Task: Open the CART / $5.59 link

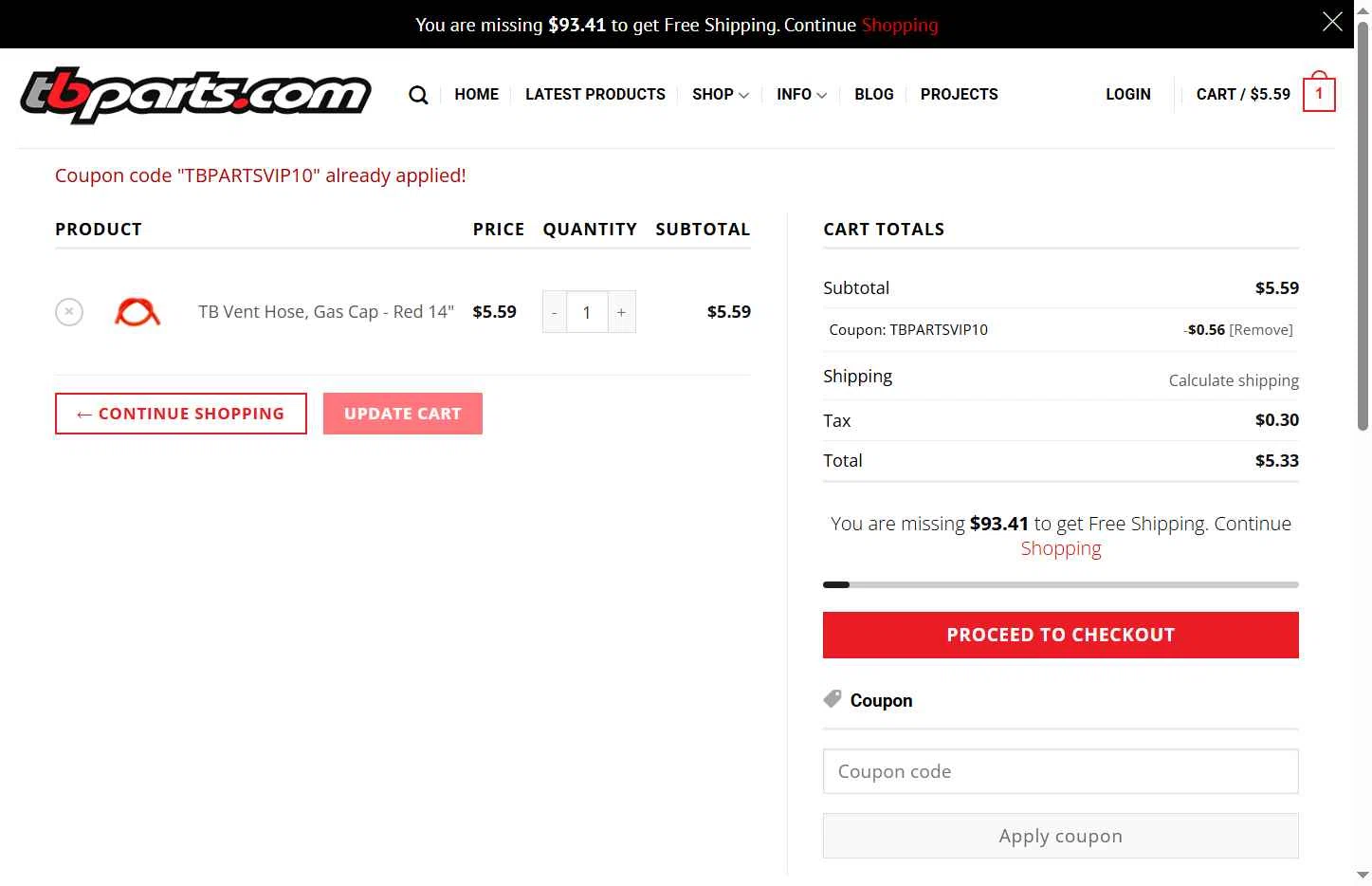Action: pyautogui.click(x=1243, y=94)
